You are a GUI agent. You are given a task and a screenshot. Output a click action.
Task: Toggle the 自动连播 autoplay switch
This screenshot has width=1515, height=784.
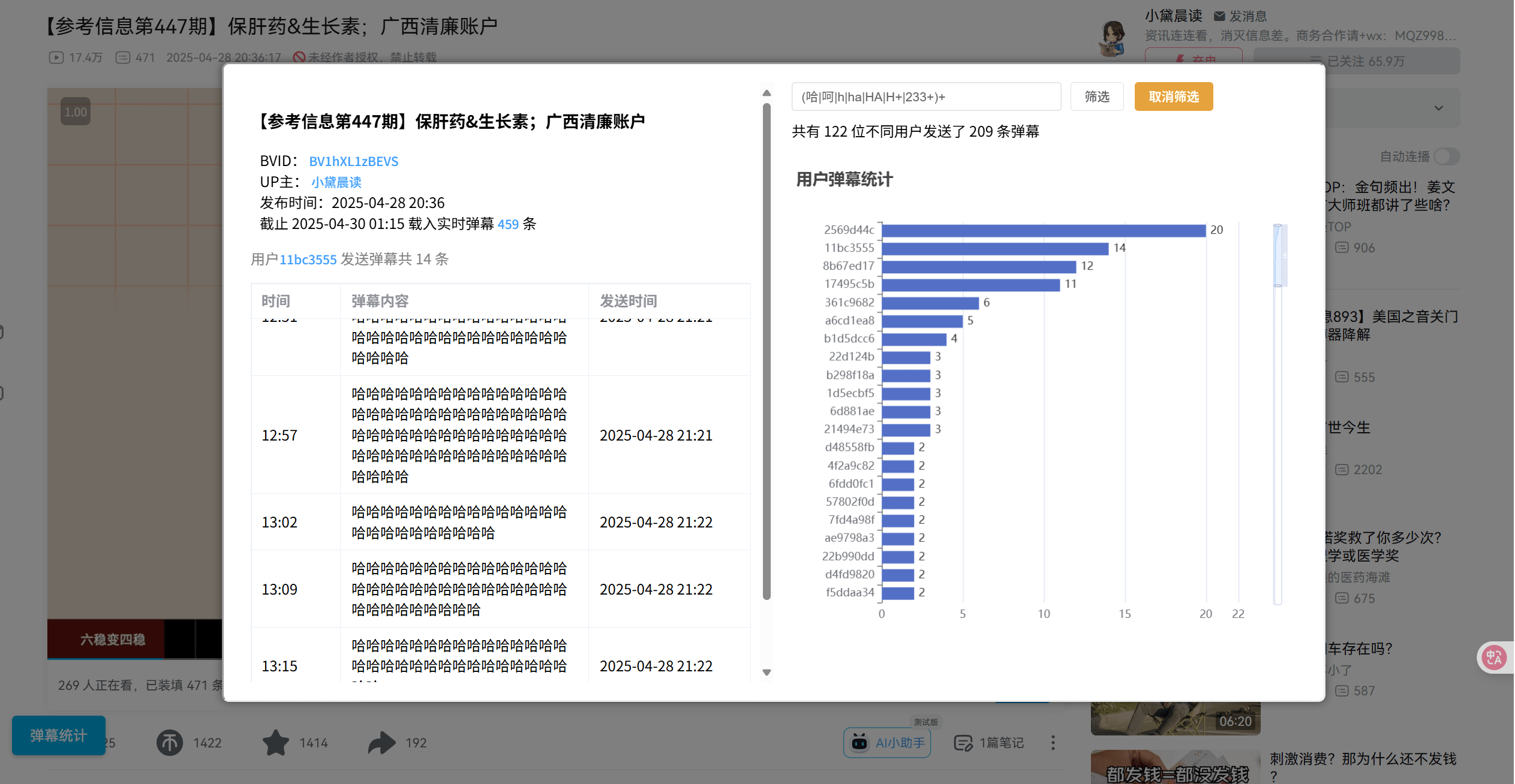1446,156
